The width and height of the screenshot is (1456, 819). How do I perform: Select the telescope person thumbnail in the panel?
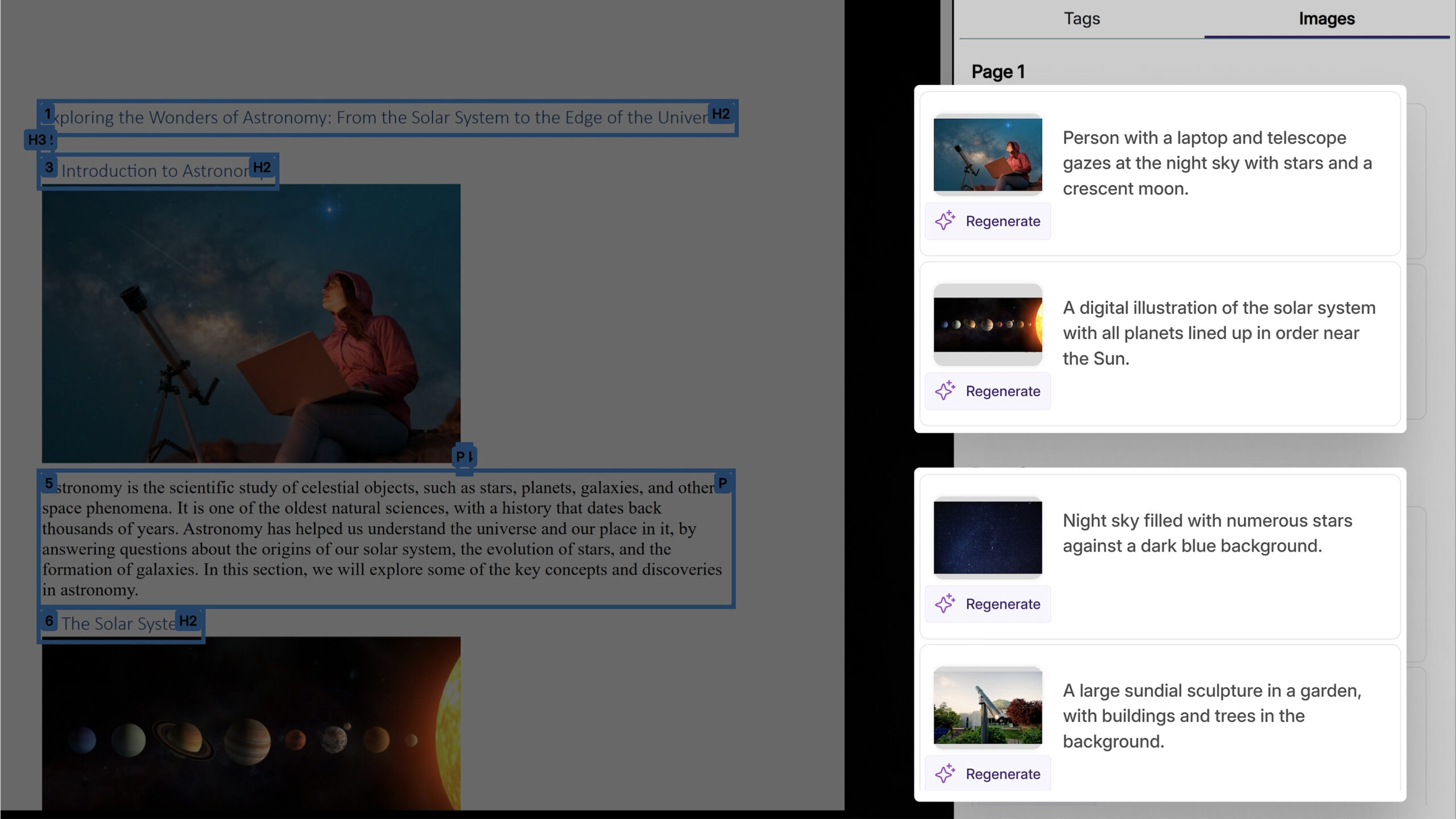coord(988,154)
